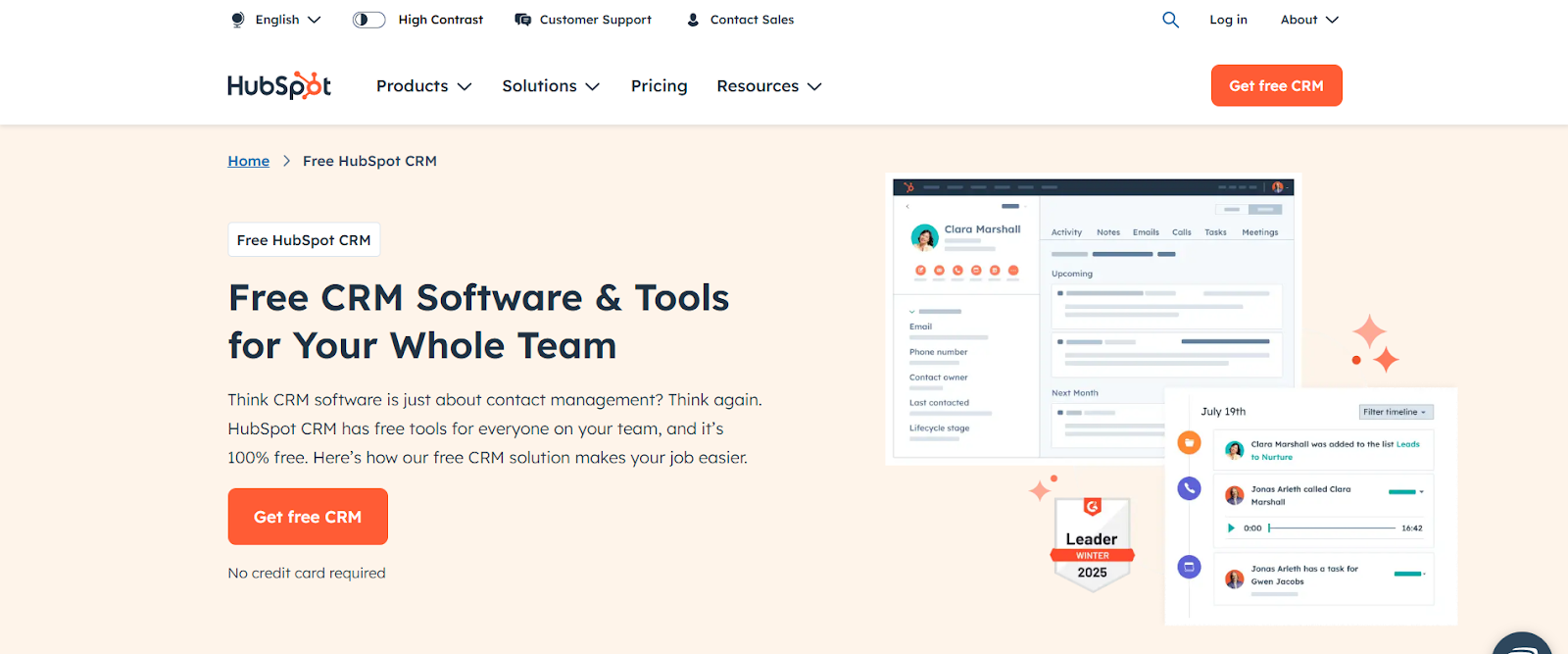Viewport: 1568px width, 654px height.
Task: Open the search magnifier icon
Action: point(1170,20)
